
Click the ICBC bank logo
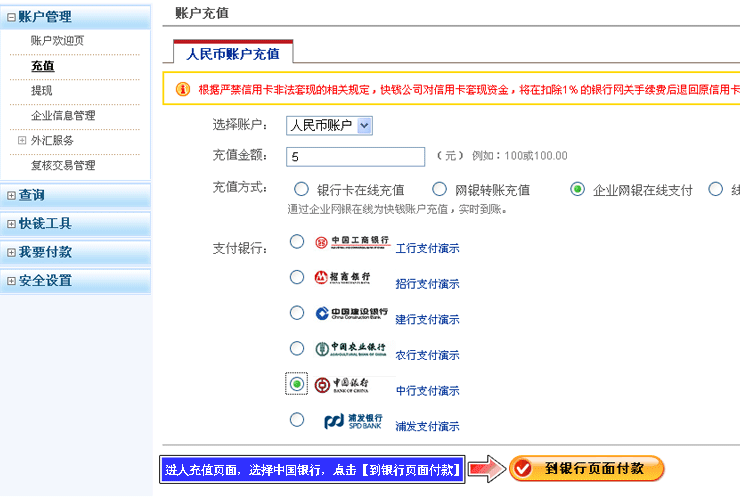353,242
